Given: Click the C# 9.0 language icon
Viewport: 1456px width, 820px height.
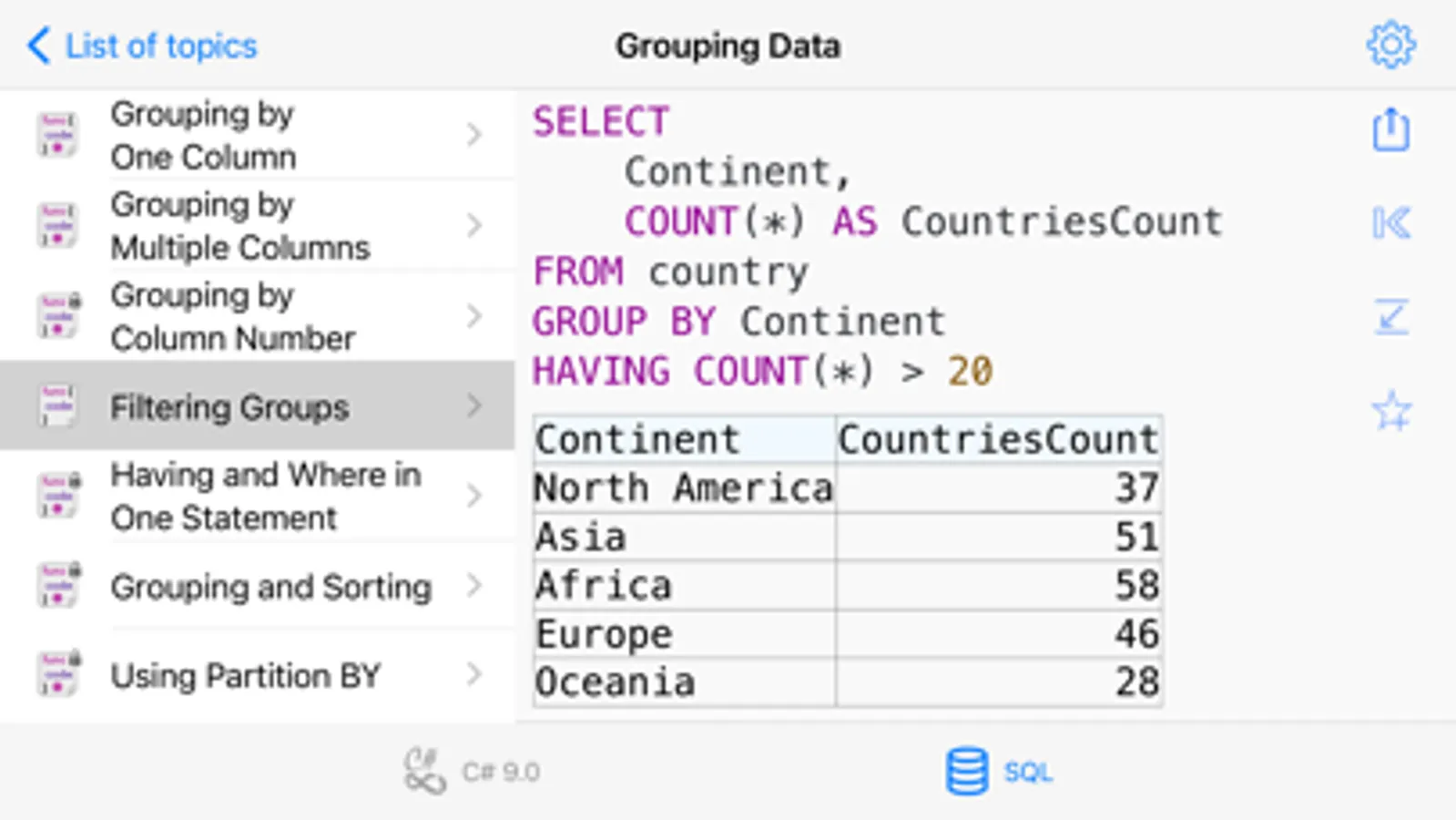Looking at the screenshot, I should (424, 772).
